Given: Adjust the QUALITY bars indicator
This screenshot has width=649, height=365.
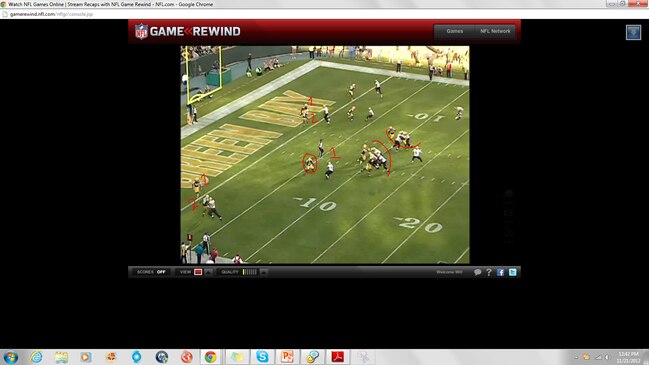Looking at the screenshot, I should (250, 272).
